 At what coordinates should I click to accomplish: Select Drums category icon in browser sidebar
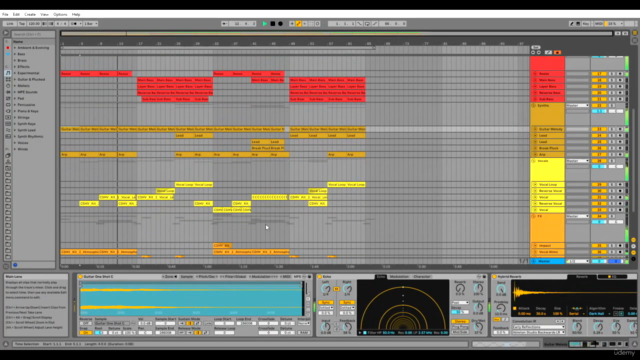tap(8, 79)
